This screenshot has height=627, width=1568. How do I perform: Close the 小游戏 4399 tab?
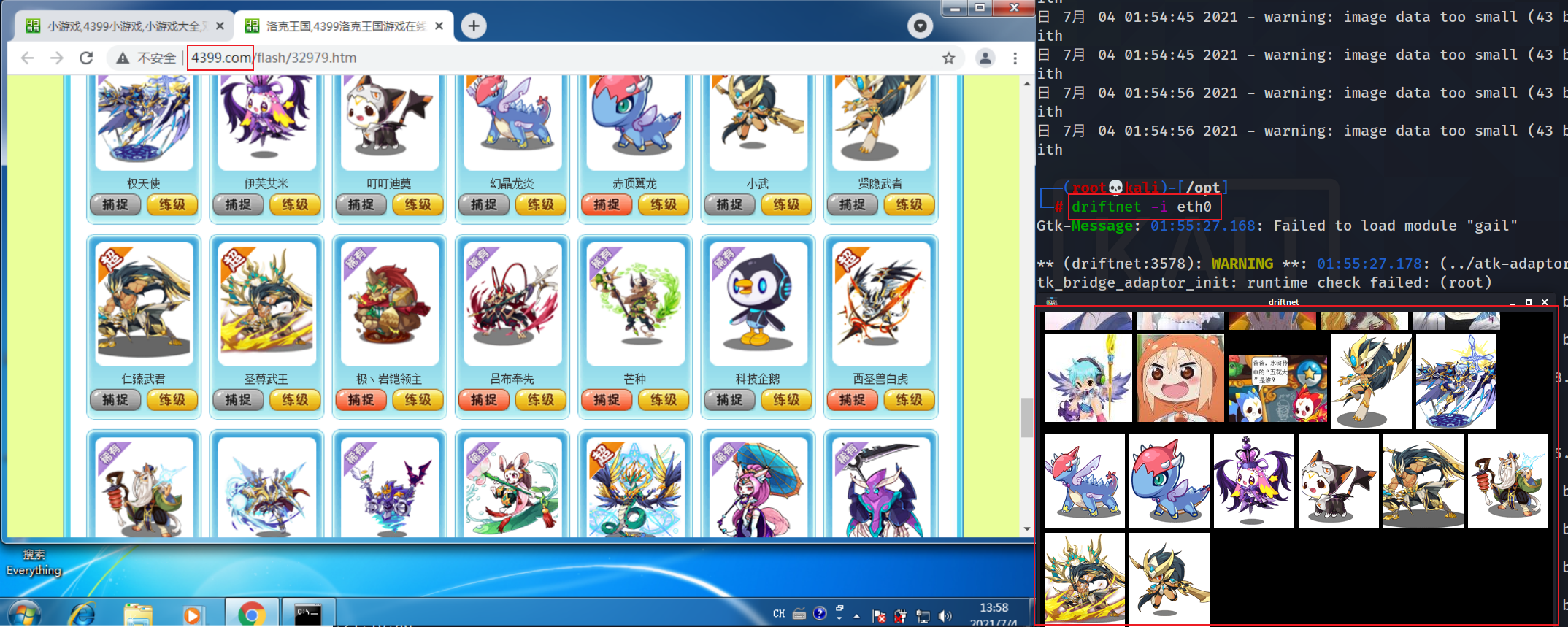coord(220,26)
